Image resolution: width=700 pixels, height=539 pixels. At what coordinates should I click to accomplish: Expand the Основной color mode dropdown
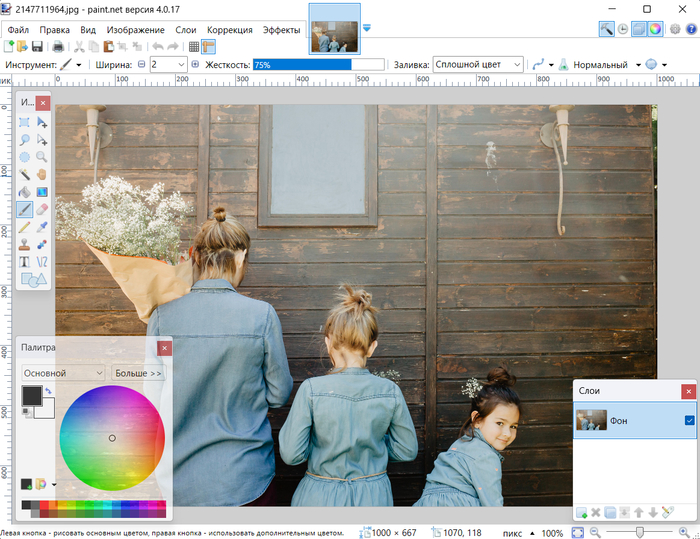[63, 373]
